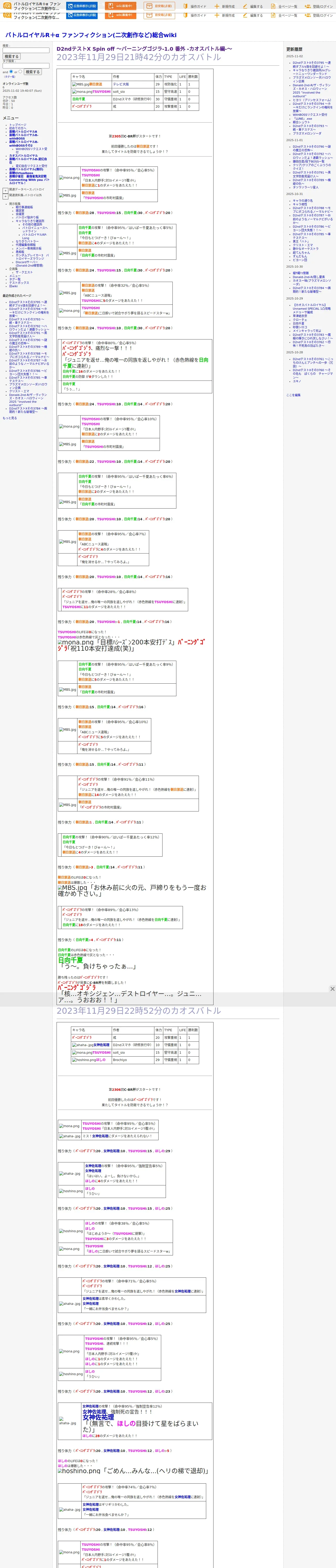Open テストボックス link

[19, 283]
